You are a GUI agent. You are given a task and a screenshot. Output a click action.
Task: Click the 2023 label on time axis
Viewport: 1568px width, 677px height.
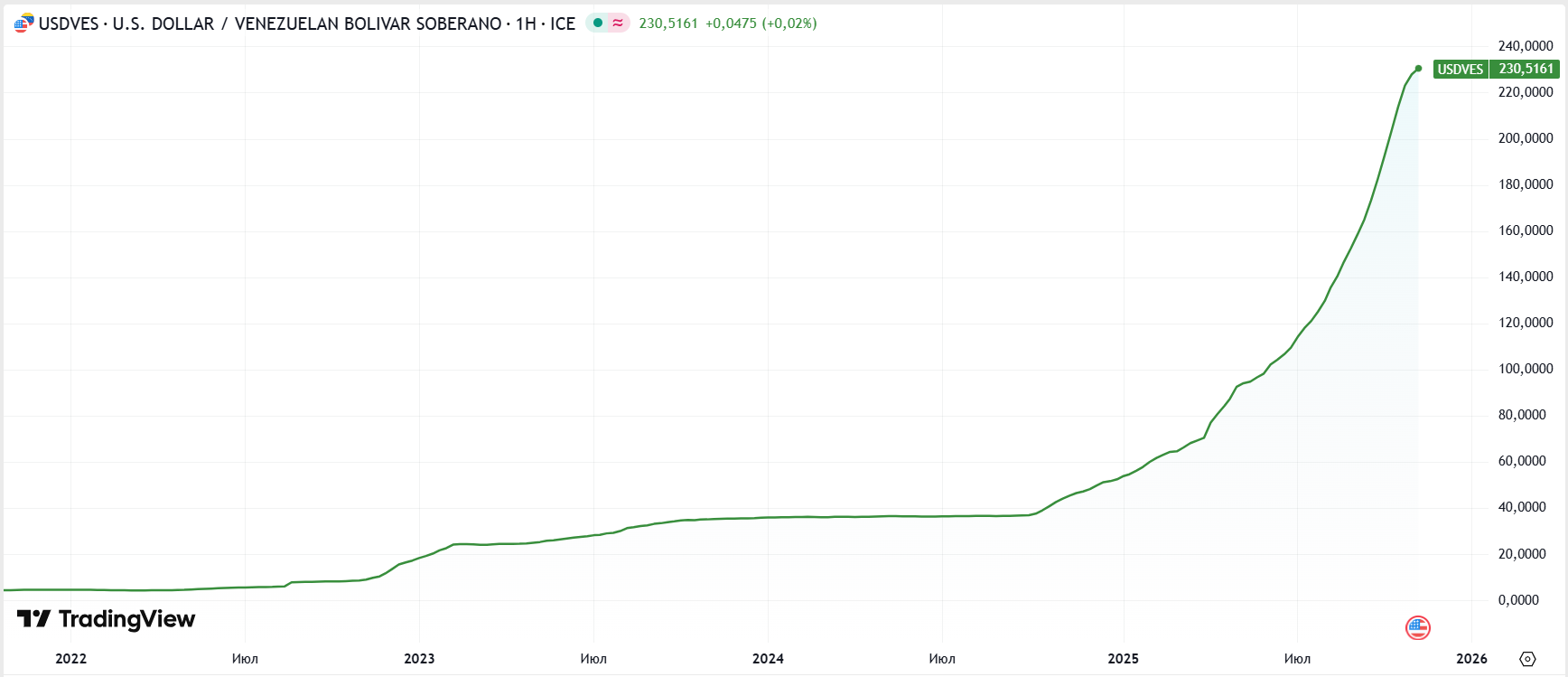click(x=419, y=659)
